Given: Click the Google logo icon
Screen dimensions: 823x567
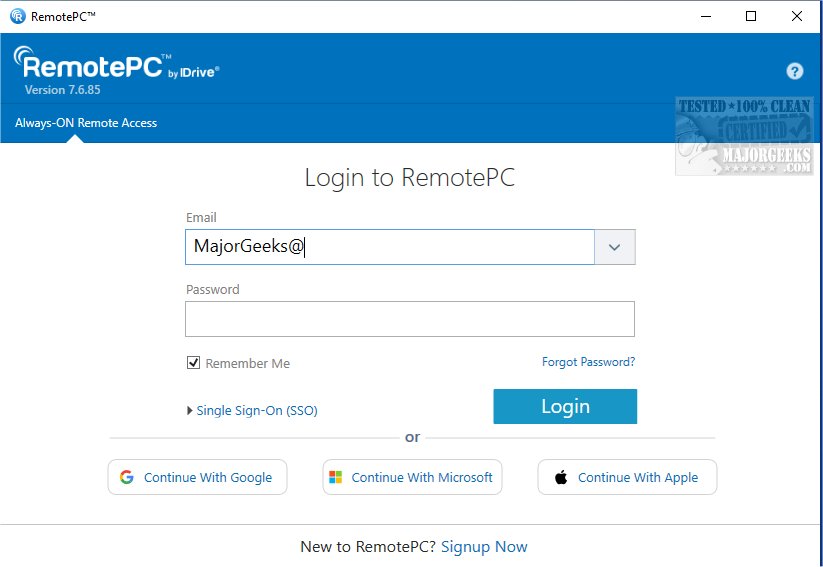Looking at the screenshot, I should tap(127, 478).
